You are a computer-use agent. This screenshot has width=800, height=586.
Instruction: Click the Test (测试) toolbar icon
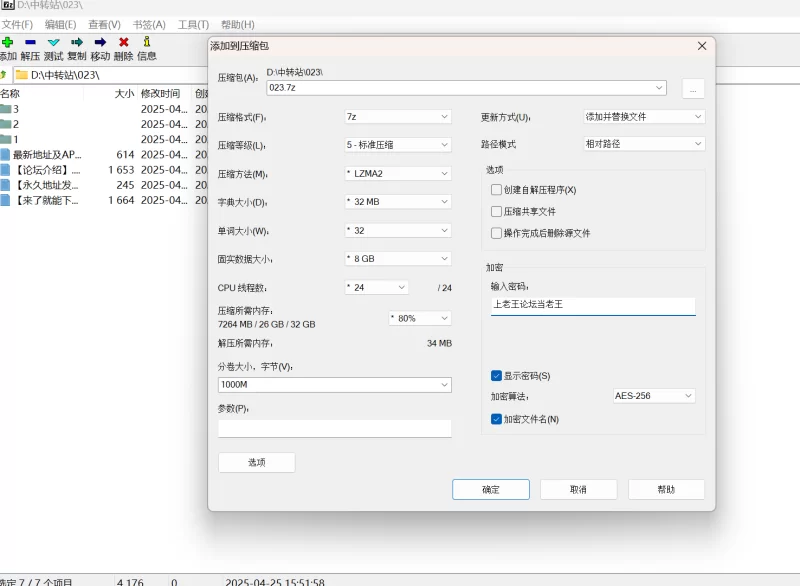coord(54,42)
